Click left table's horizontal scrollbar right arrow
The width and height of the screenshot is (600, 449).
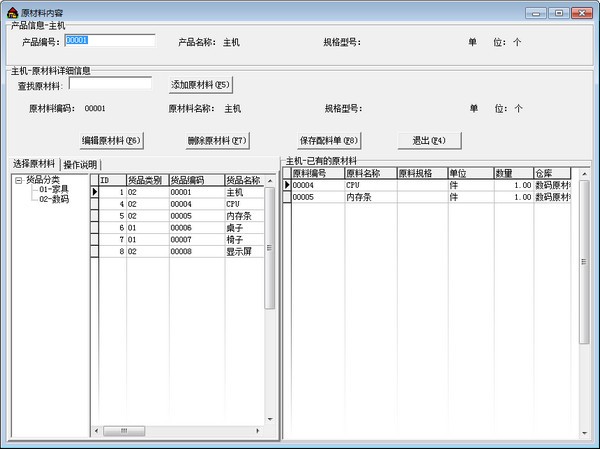tap(258, 432)
